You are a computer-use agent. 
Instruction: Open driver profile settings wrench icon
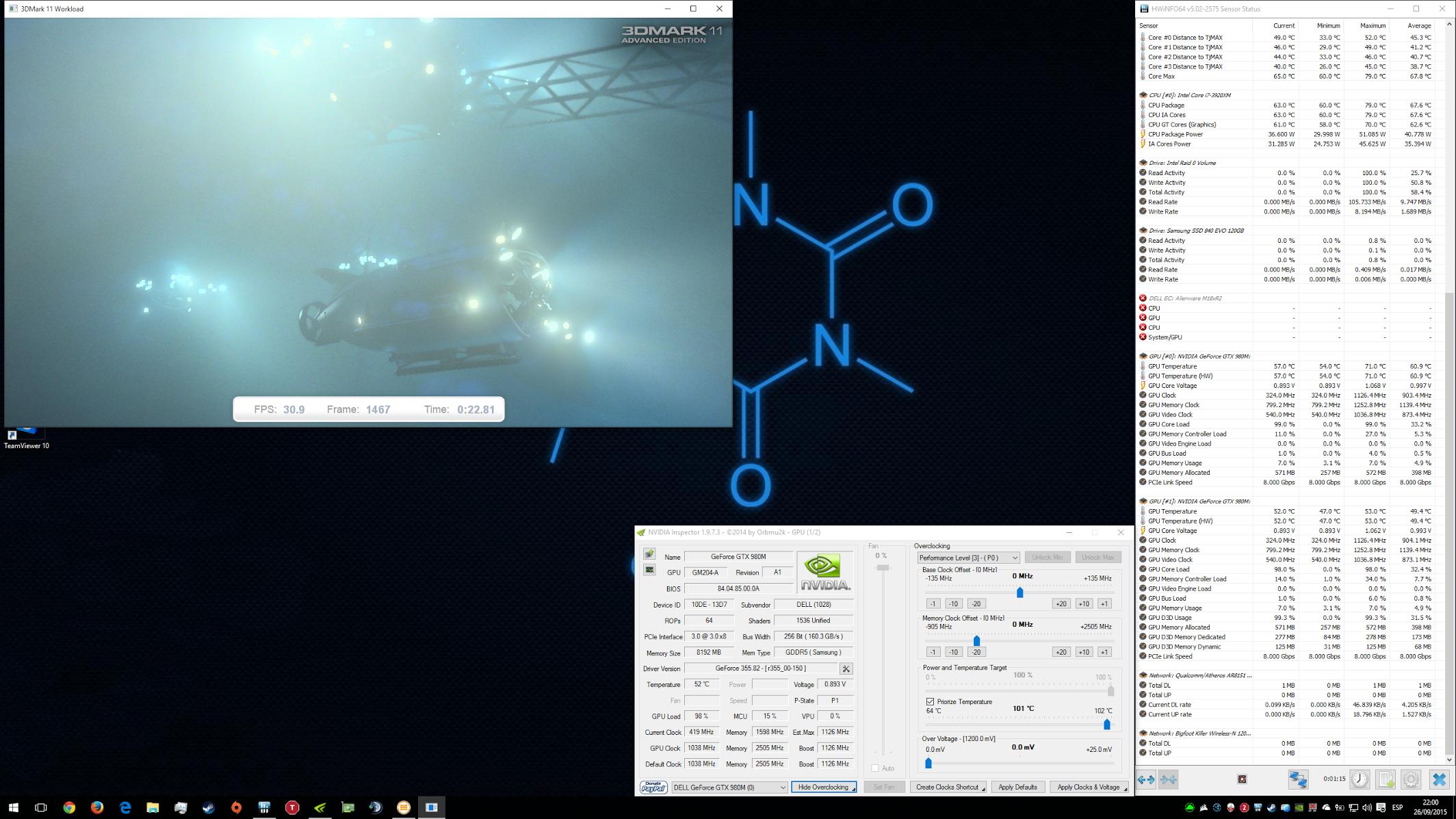click(x=846, y=668)
